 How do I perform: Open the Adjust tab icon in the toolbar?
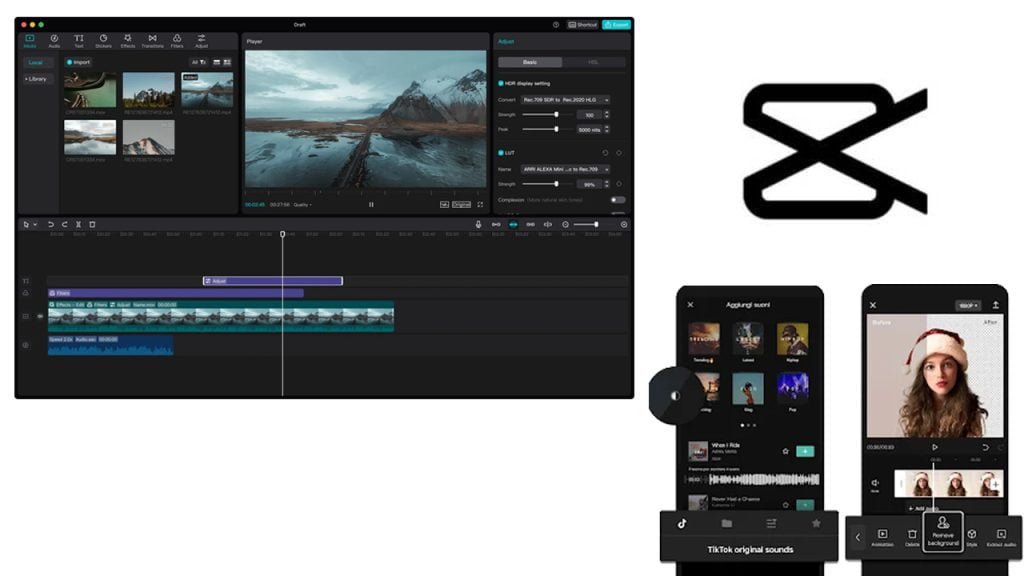(201, 41)
